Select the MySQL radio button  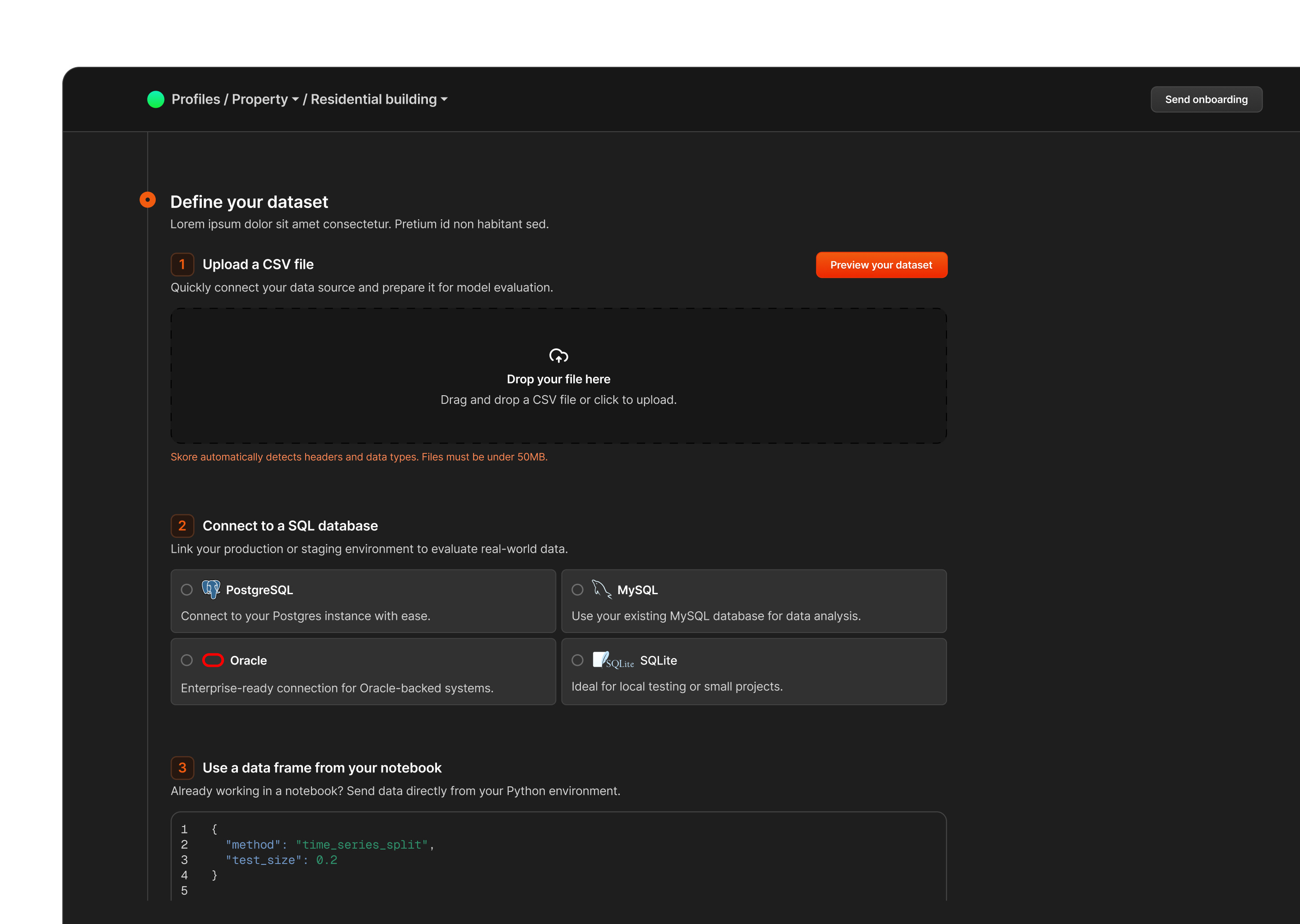click(x=578, y=590)
